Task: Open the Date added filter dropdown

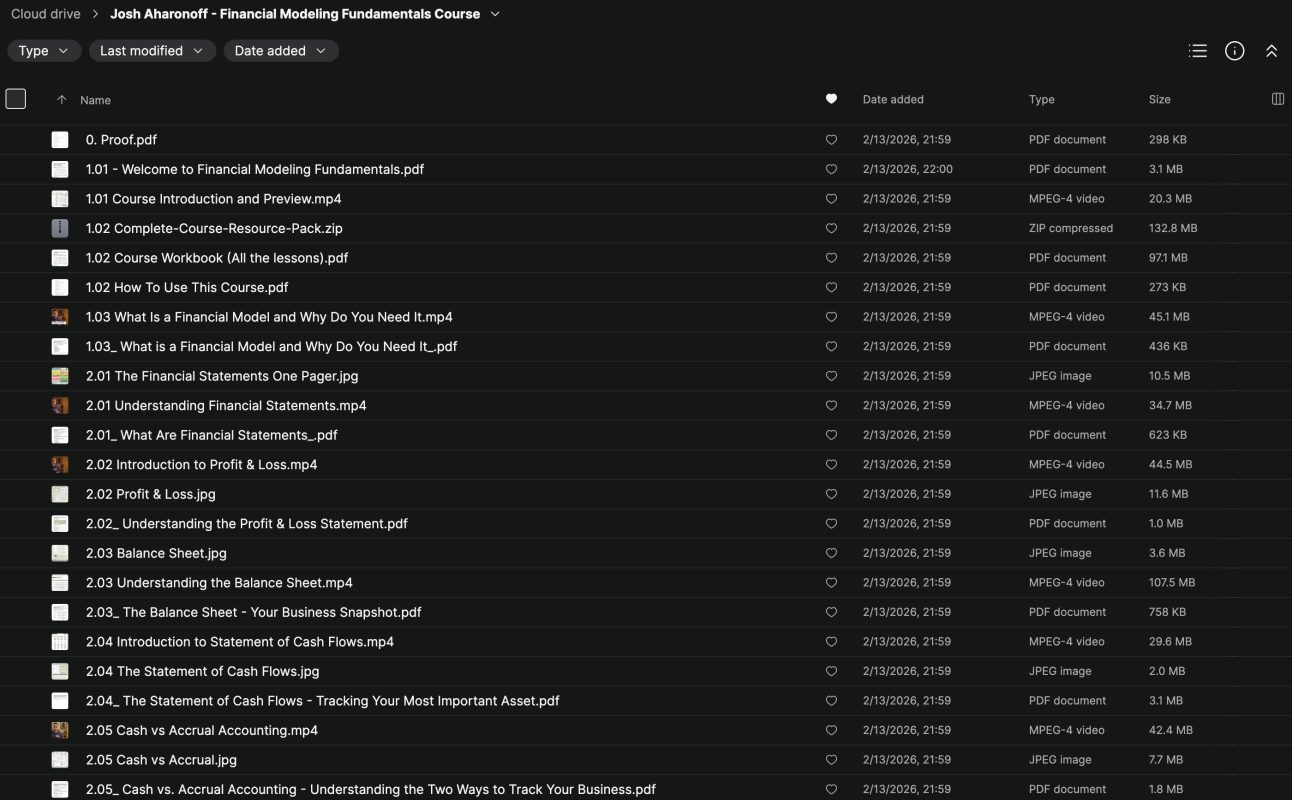Action: tap(280, 51)
